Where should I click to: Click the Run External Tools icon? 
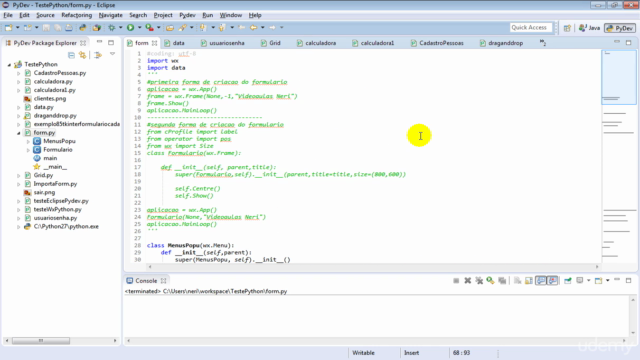pyautogui.click(x=150, y=28)
